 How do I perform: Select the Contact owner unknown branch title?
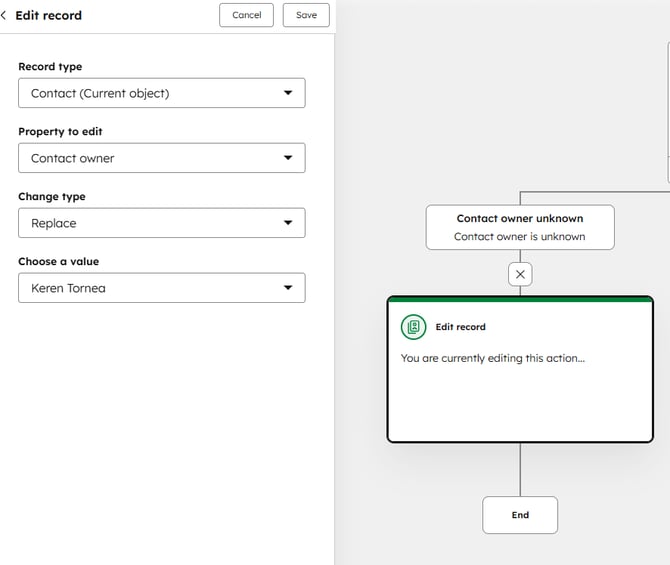(519, 218)
